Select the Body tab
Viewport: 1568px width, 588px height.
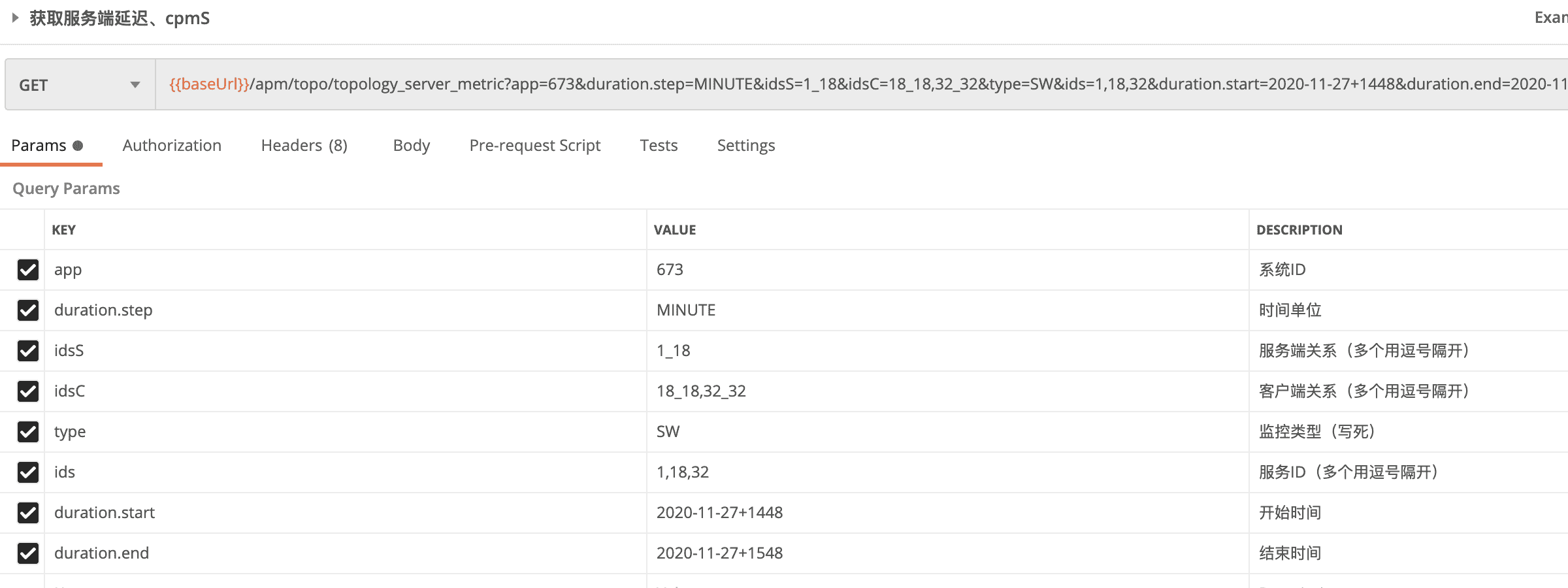point(411,145)
